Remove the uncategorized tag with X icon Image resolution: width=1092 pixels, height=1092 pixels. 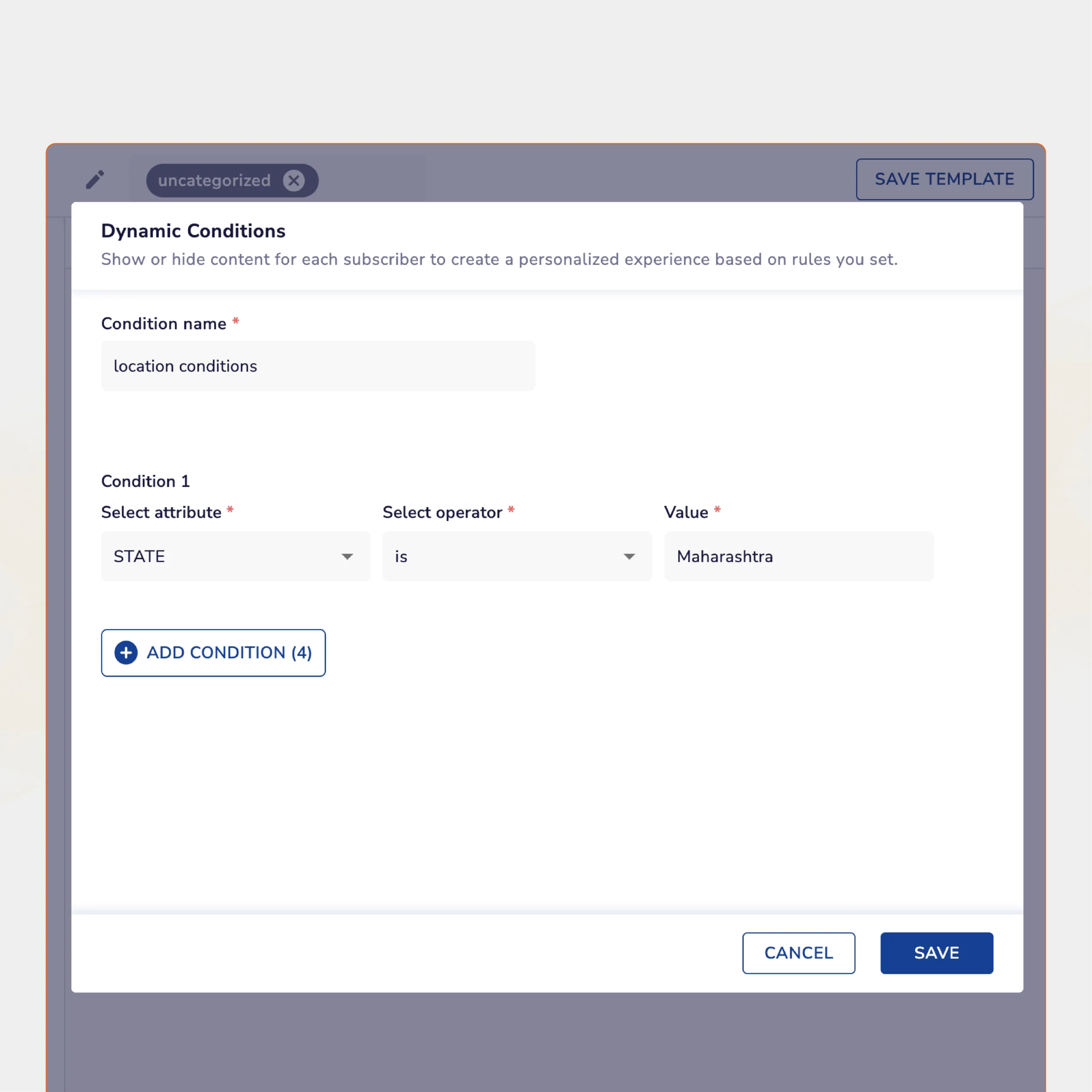tap(293, 180)
